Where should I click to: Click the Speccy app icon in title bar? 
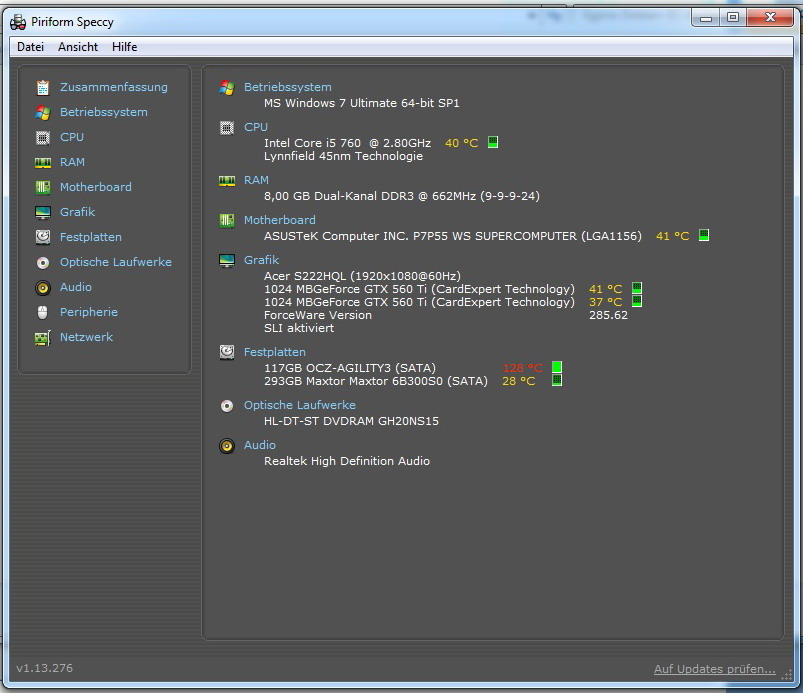pyautogui.click(x=18, y=22)
